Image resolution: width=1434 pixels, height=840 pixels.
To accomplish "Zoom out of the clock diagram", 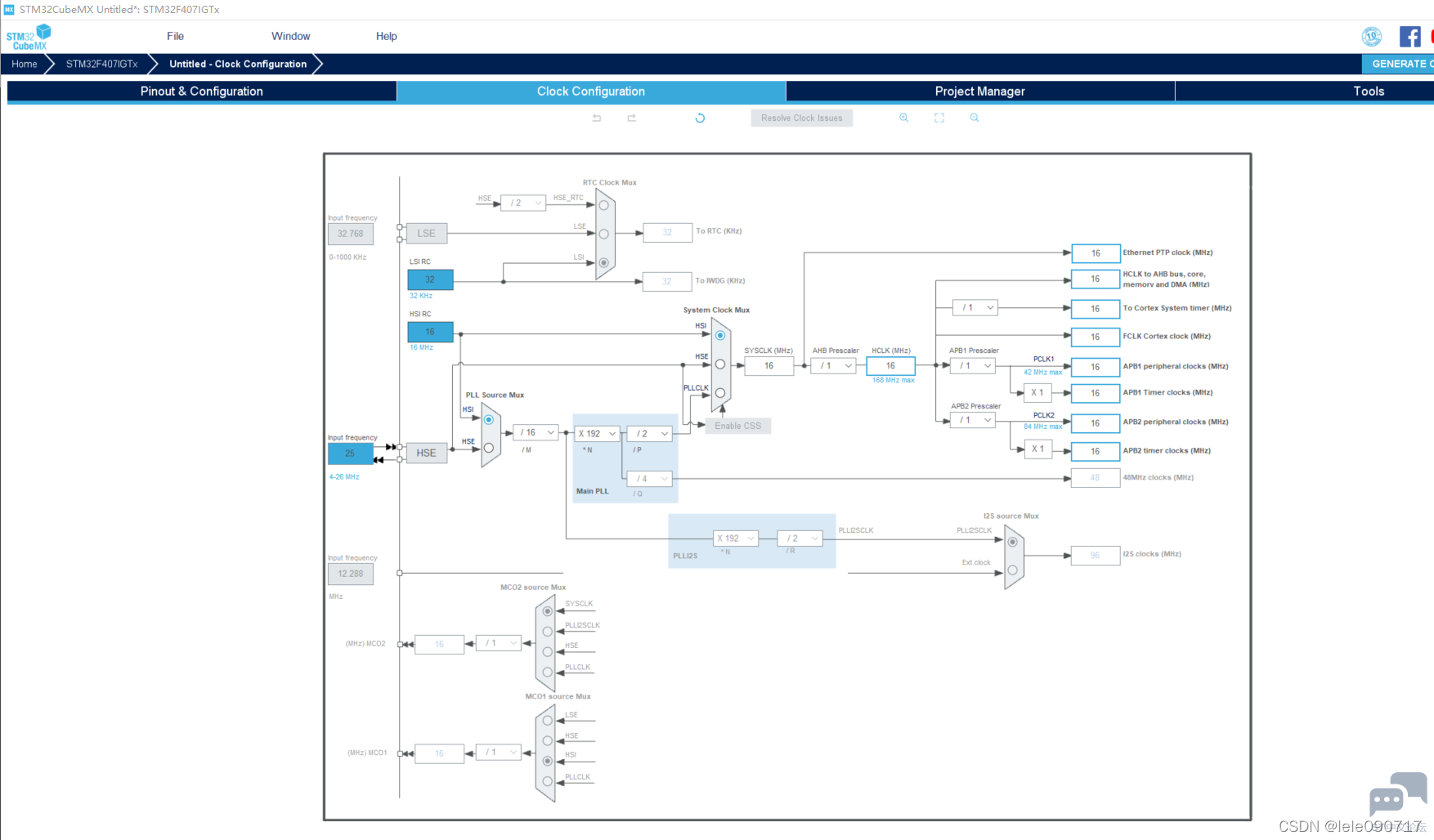I will tap(975, 118).
